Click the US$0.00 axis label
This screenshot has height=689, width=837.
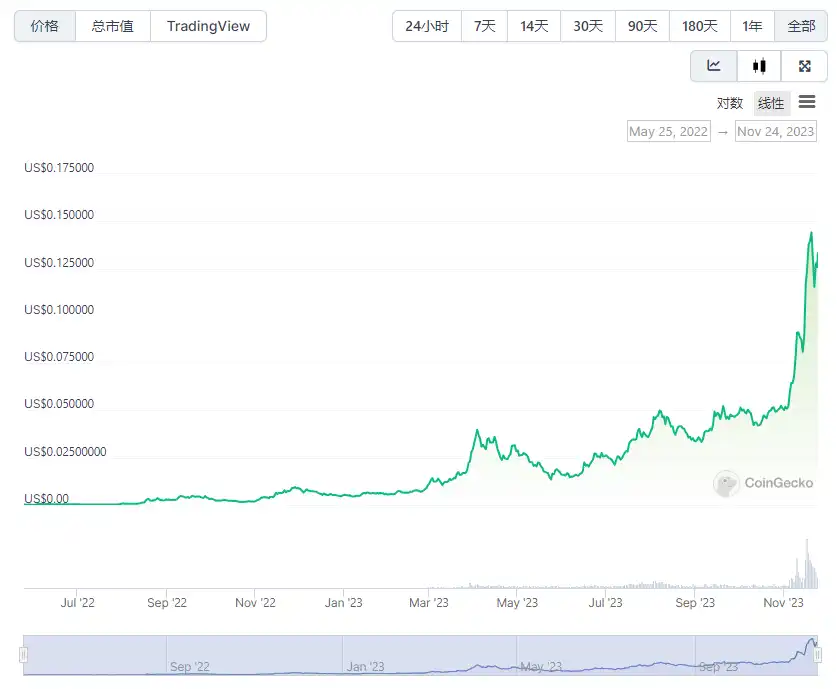coord(46,498)
